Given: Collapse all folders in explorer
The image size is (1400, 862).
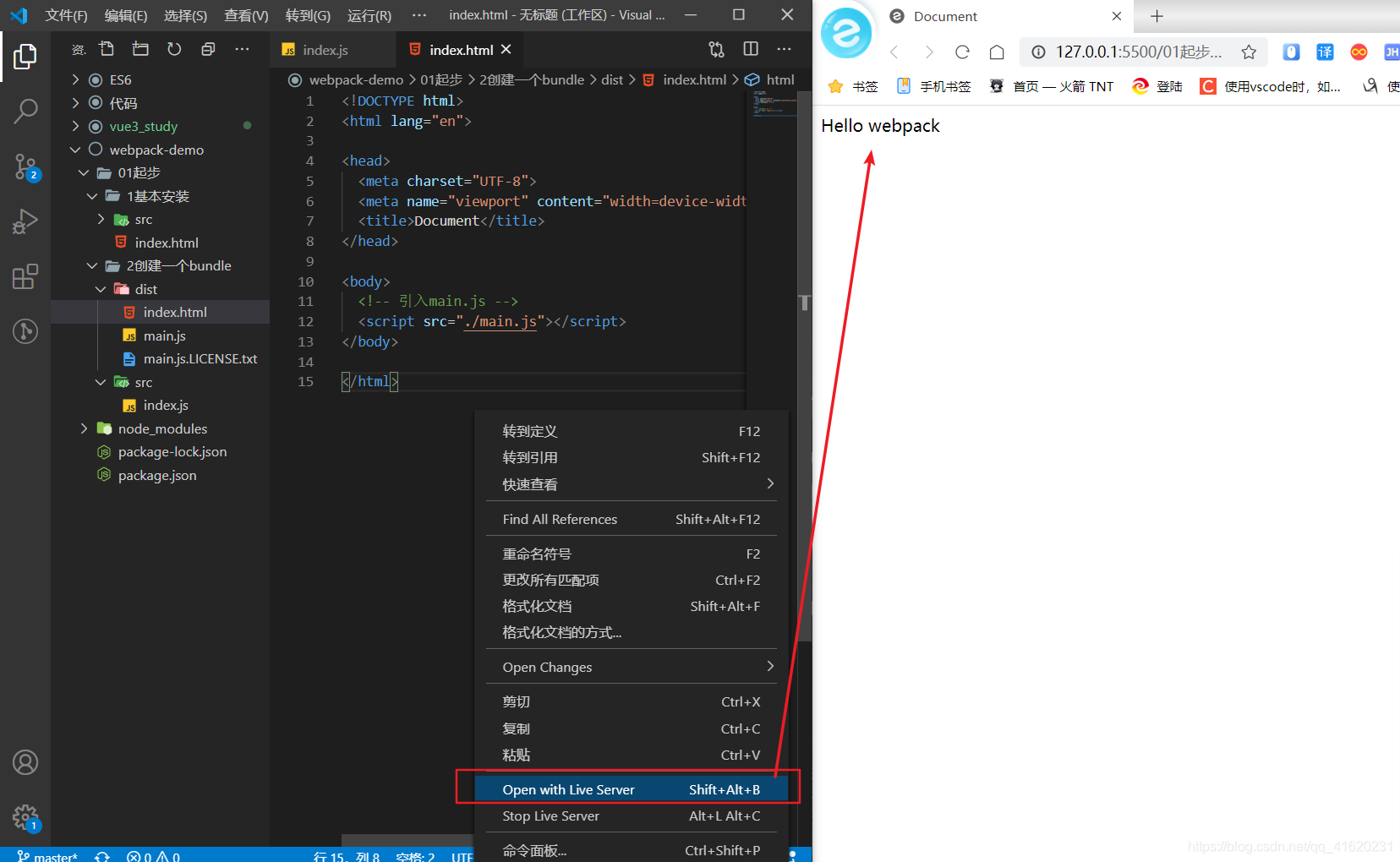Looking at the screenshot, I should [x=208, y=49].
